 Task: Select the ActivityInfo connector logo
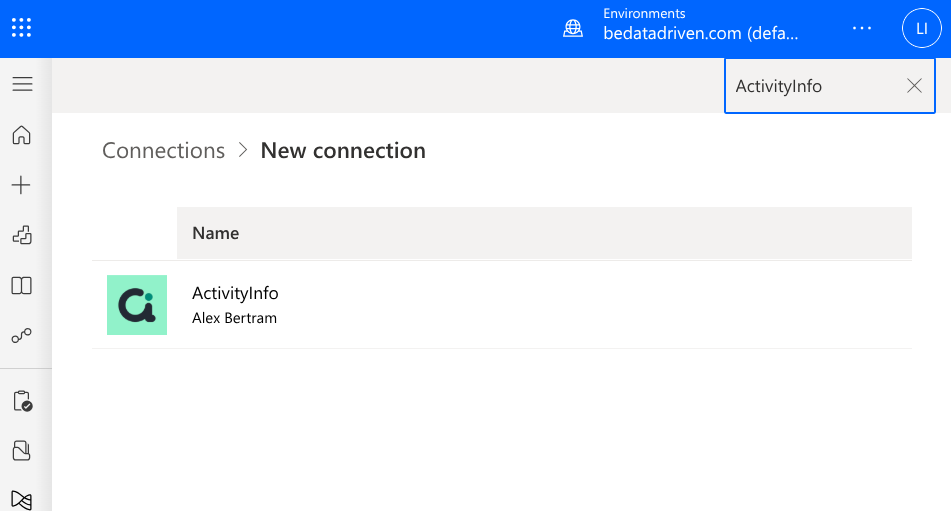[x=137, y=305]
